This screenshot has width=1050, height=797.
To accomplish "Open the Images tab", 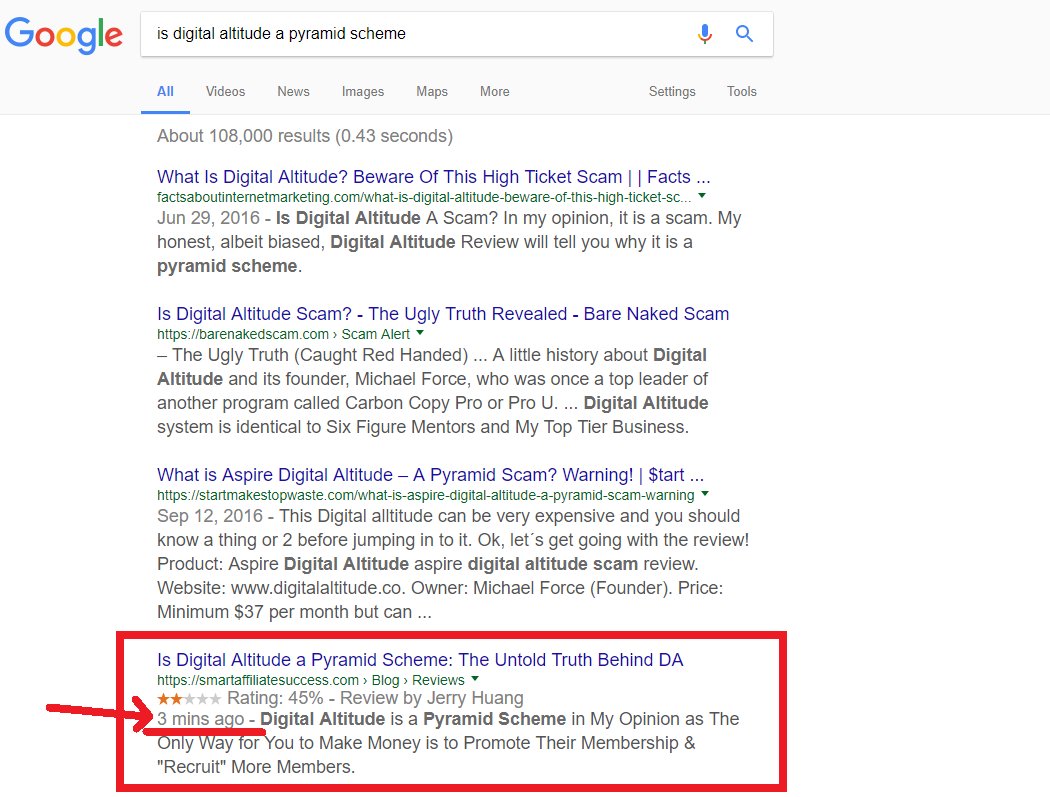I will pos(363,92).
